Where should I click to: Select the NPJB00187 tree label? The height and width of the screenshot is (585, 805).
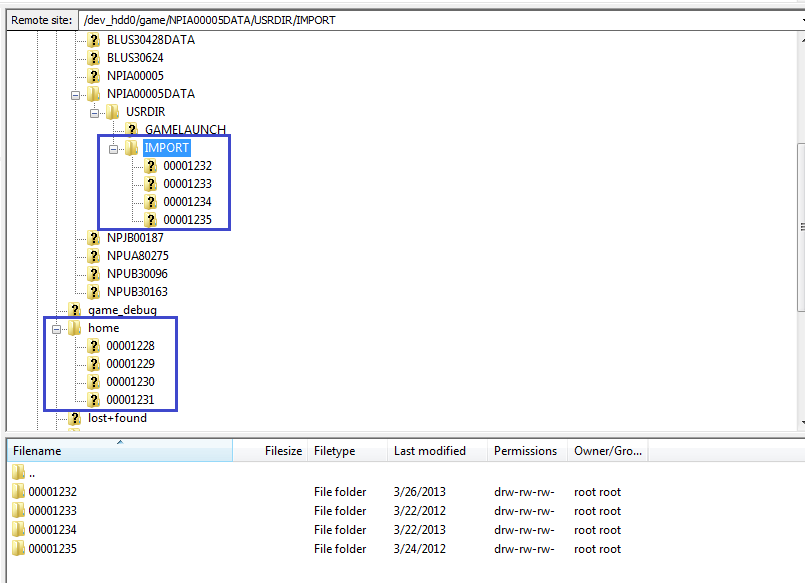point(135,238)
